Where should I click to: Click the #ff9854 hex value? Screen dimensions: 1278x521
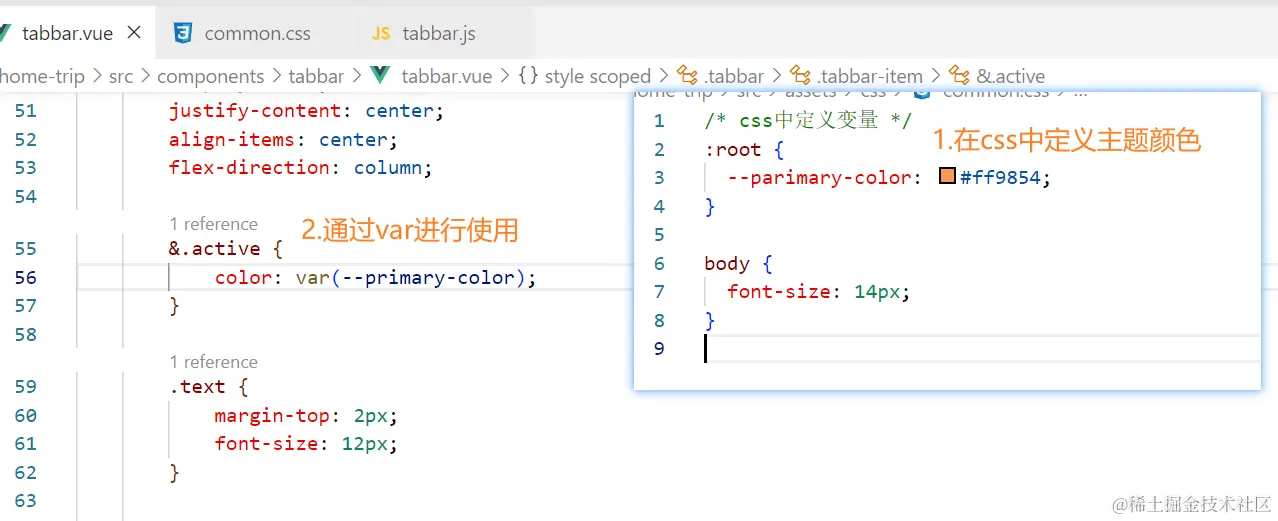click(1002, 178)
